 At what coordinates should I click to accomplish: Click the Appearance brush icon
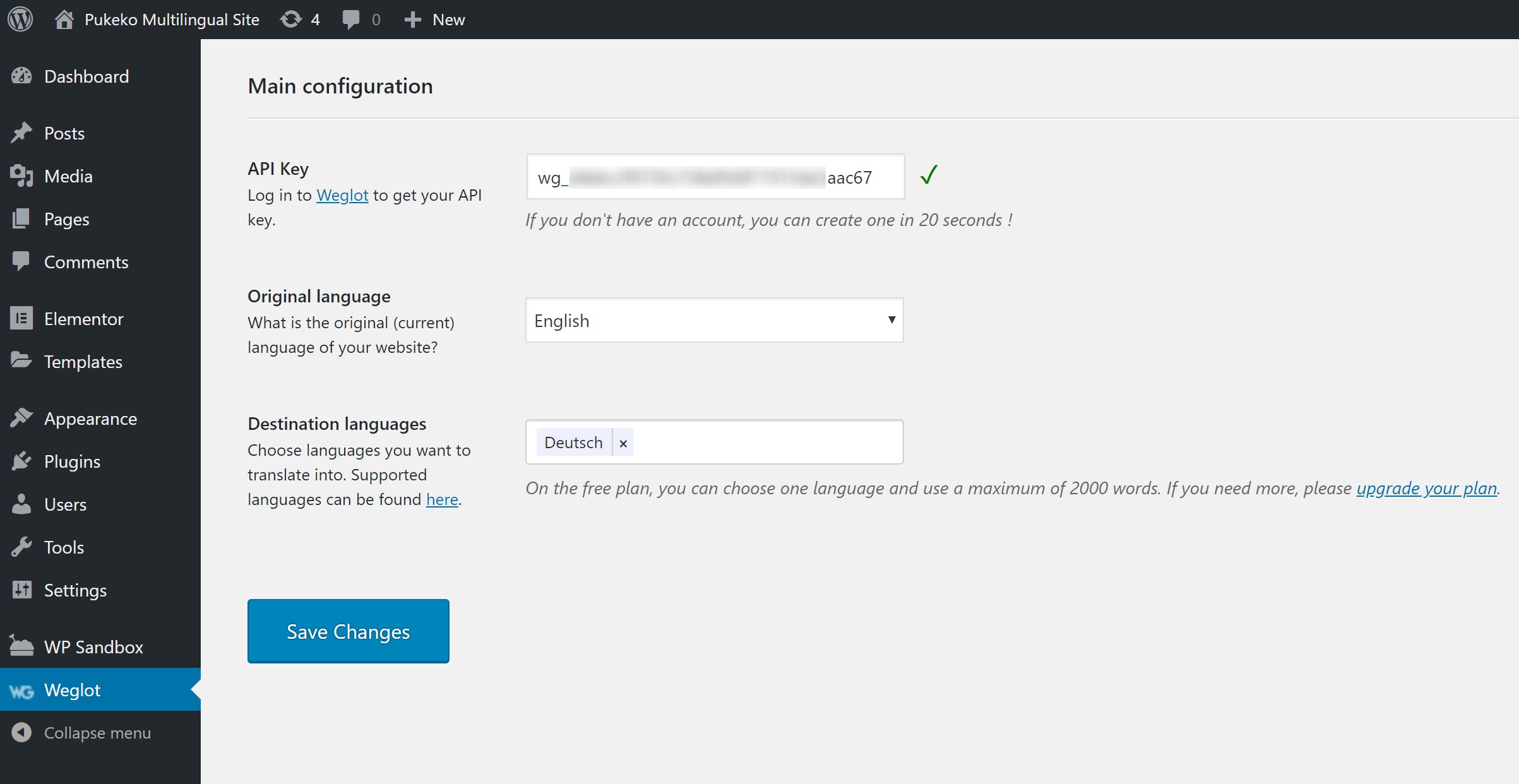click(21, 419)
